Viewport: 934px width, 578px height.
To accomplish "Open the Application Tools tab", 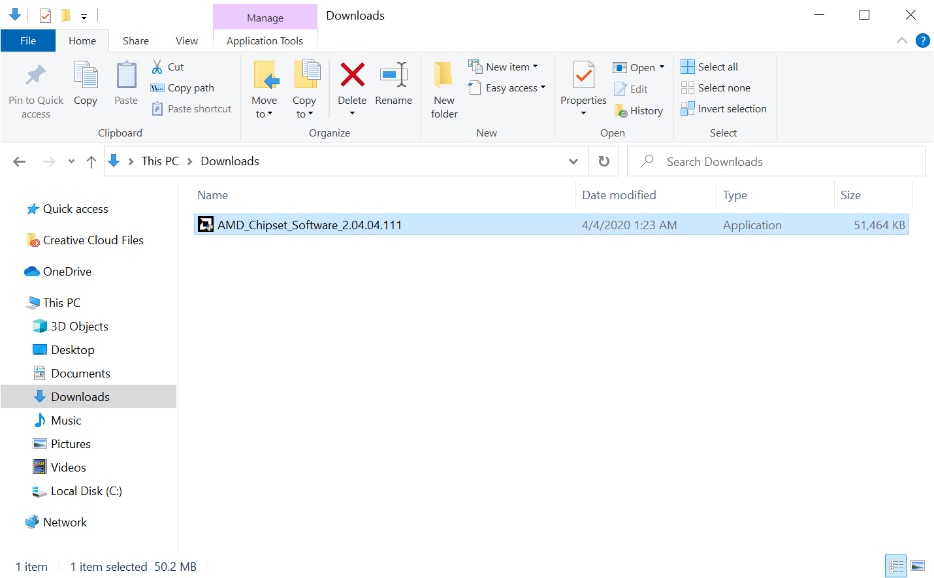I will (x=264, y=41).
